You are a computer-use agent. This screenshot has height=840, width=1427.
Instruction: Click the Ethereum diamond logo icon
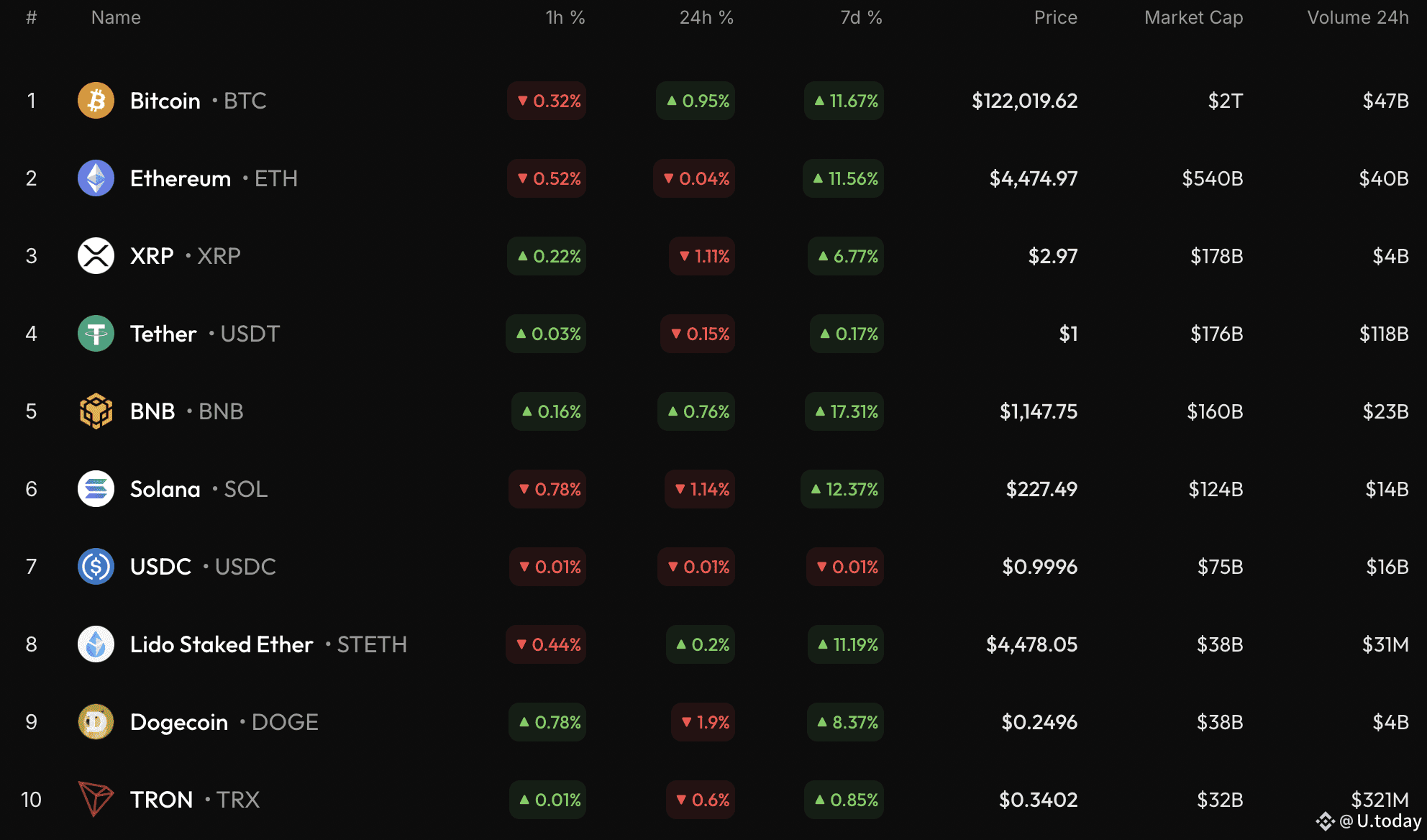tap(96, 178)
